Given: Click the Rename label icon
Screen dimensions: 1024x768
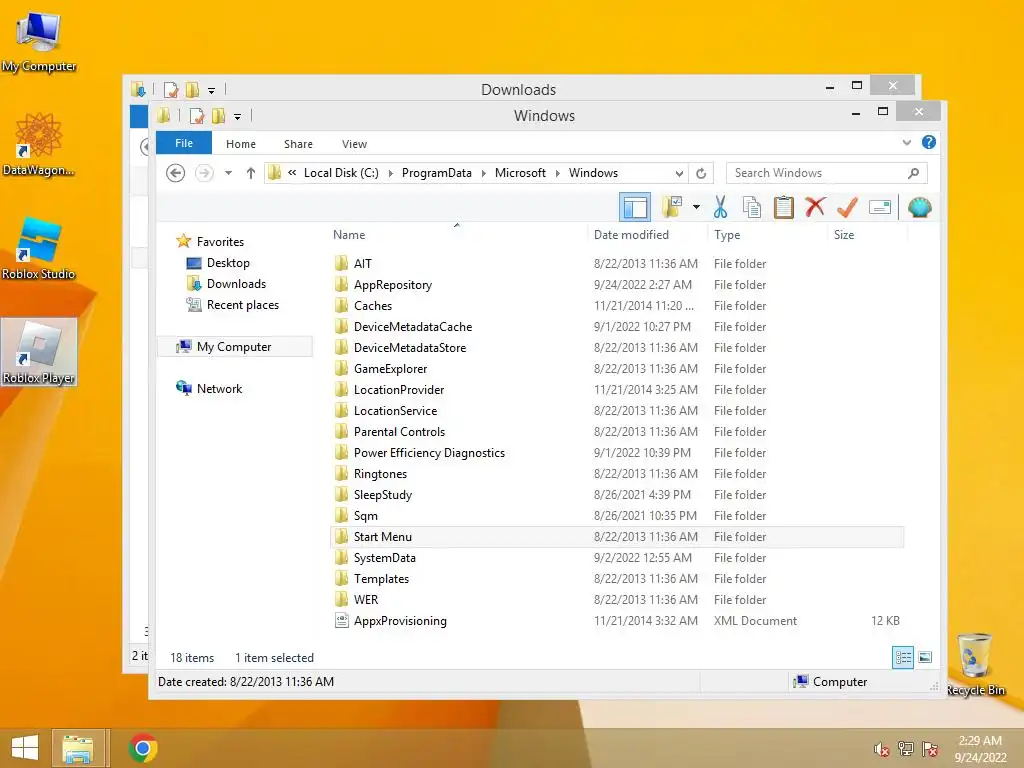Looking at the screenshot, I should tap(880, 208).
